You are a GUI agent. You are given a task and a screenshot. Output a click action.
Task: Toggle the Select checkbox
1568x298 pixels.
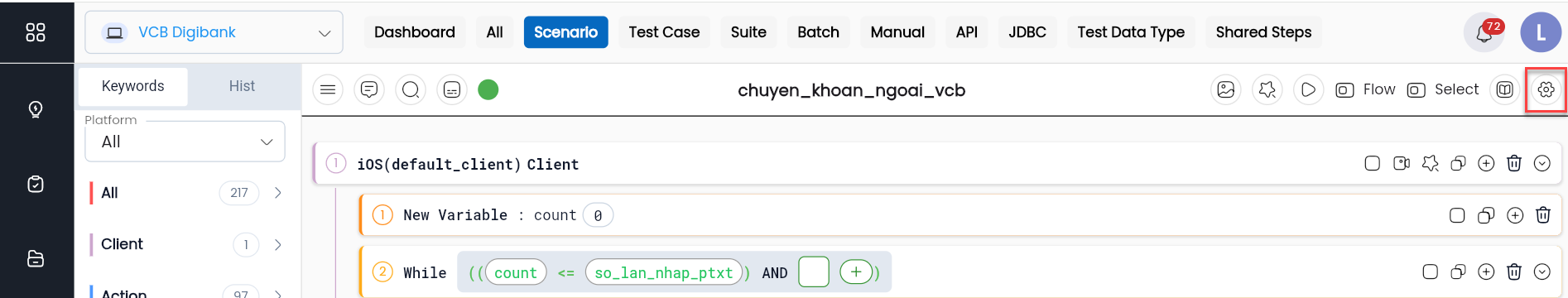[x=1416, y=89]
